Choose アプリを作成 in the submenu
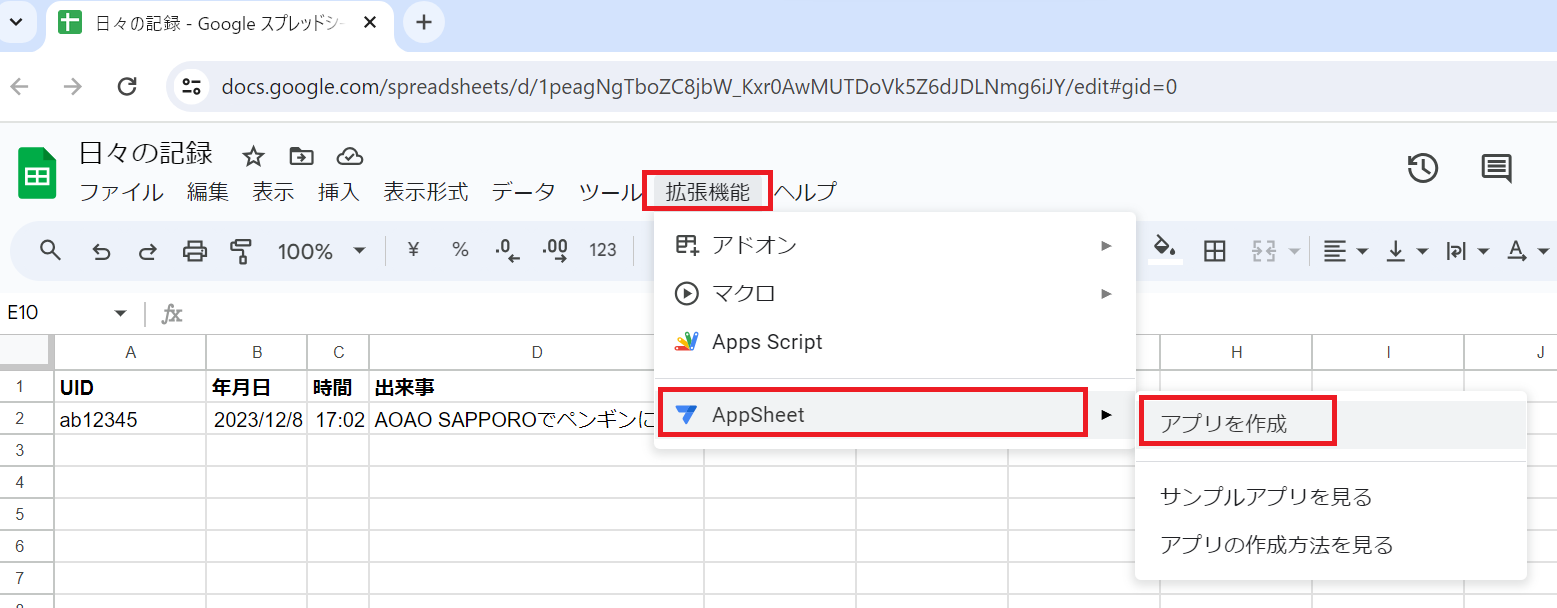 [x=1331, y=424]
